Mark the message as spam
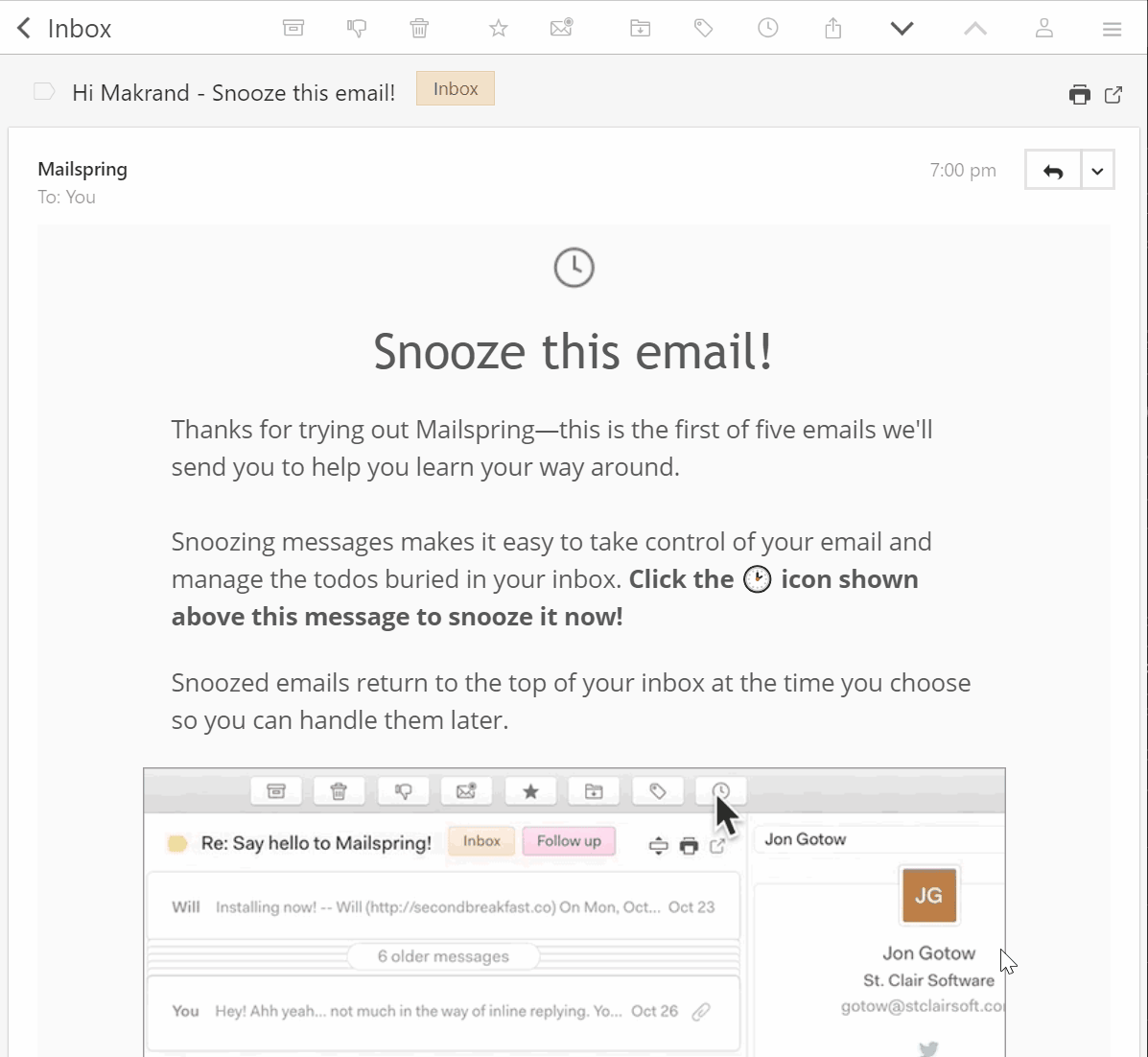This screenshot has width=1148, height=1057. coord(357,28)
